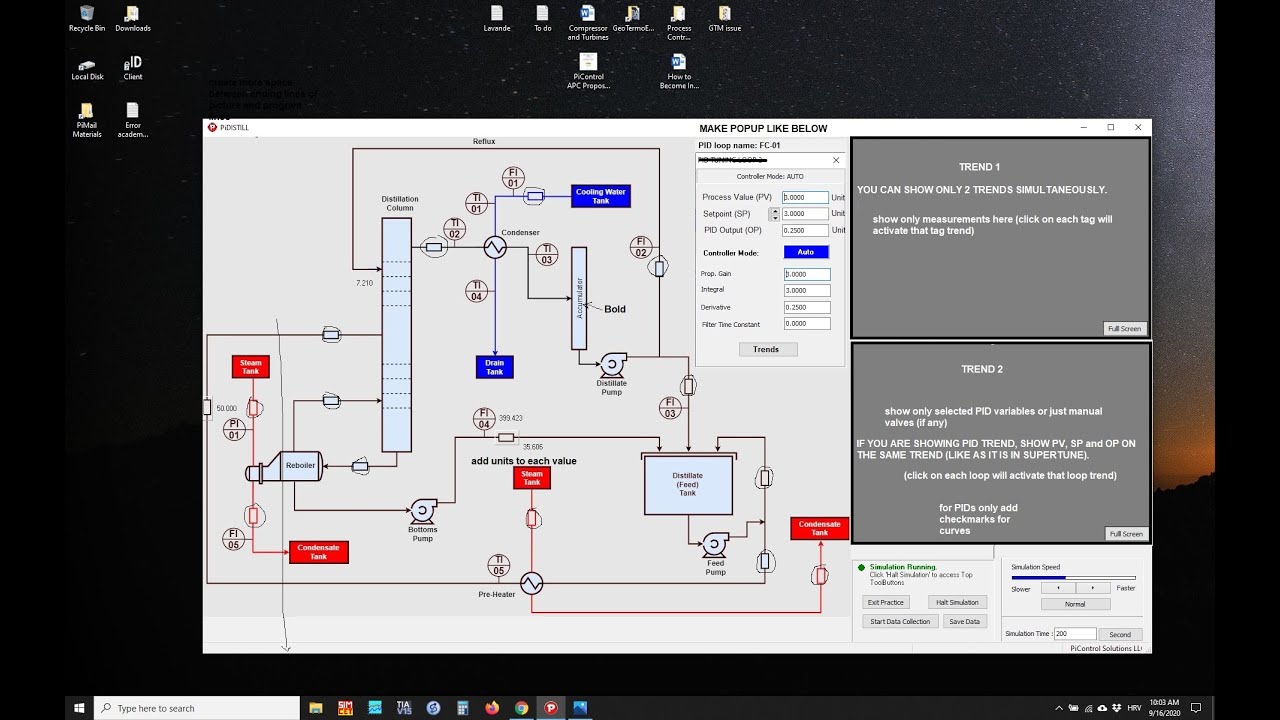Click the TI 04 temperature indicator tag
Image resolution: width=1280 pixels, height=720 pixels.
477,291
